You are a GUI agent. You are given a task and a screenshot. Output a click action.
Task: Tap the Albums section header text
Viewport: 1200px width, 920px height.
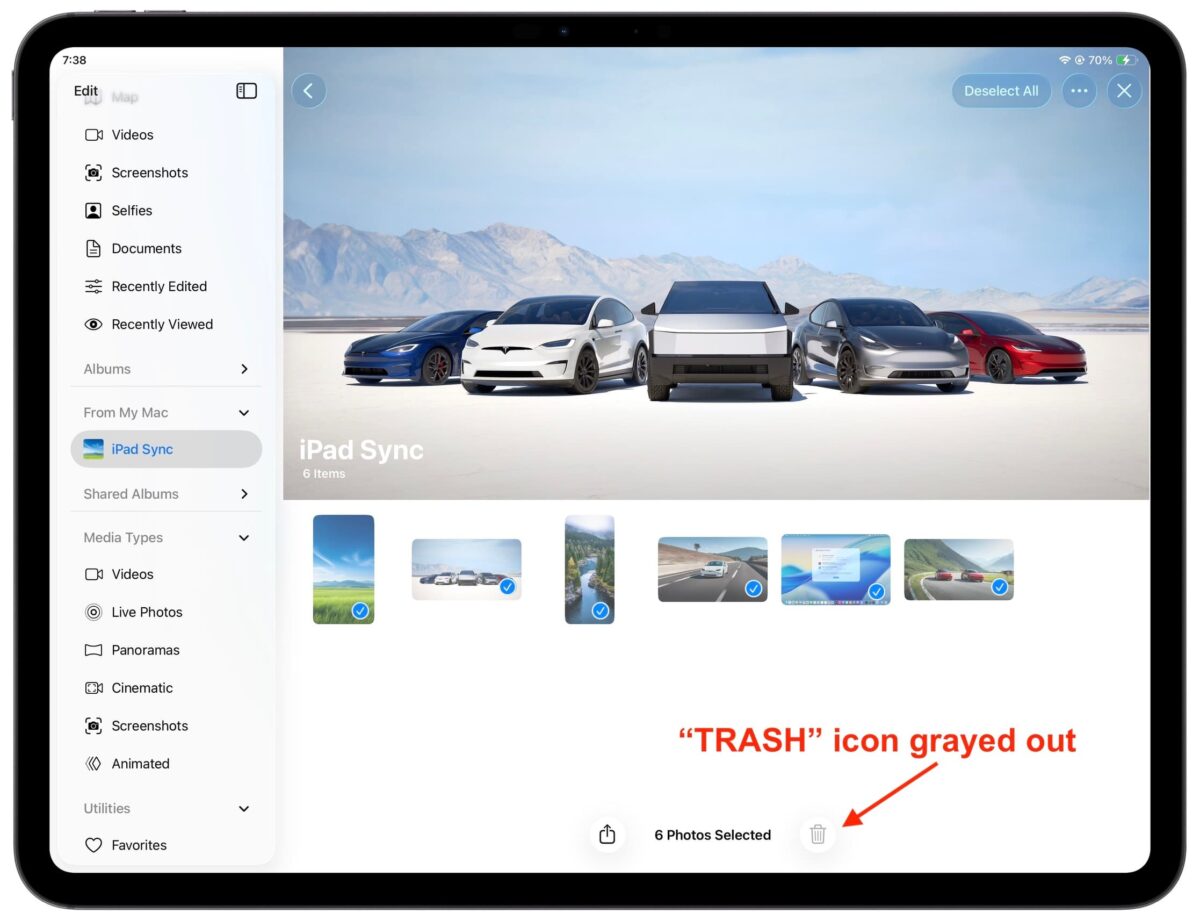pos(107,369)
